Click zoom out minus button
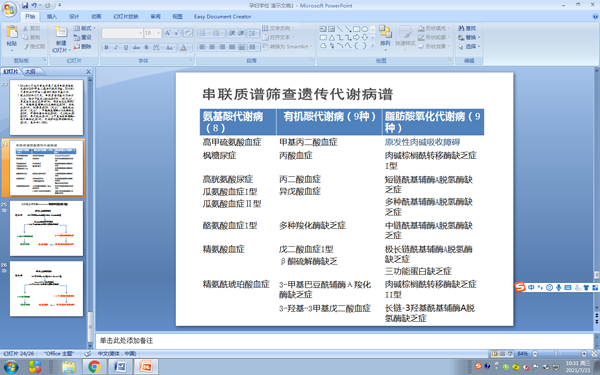This screenshot has width=600, height=375. coord(535,354)
